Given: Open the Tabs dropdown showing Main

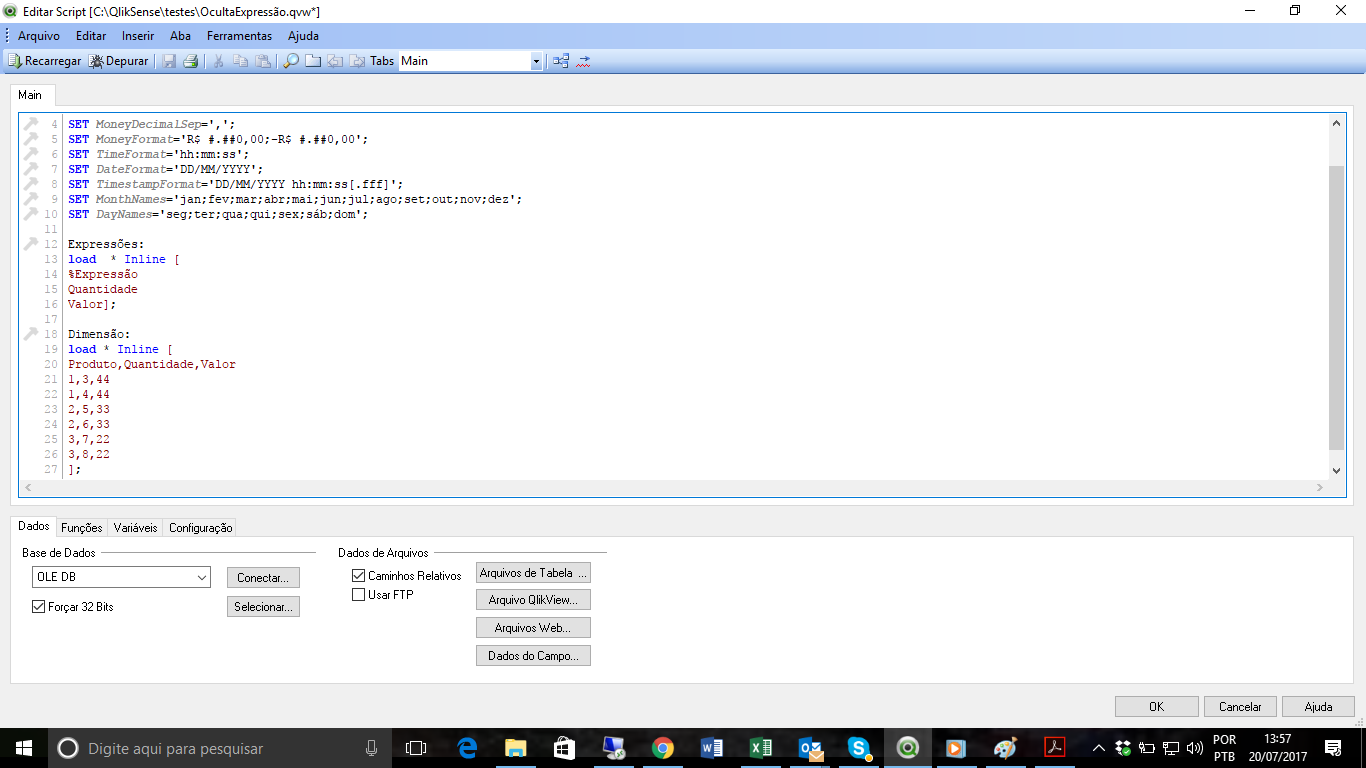Looking at the screenshot, I should (470, 61).
